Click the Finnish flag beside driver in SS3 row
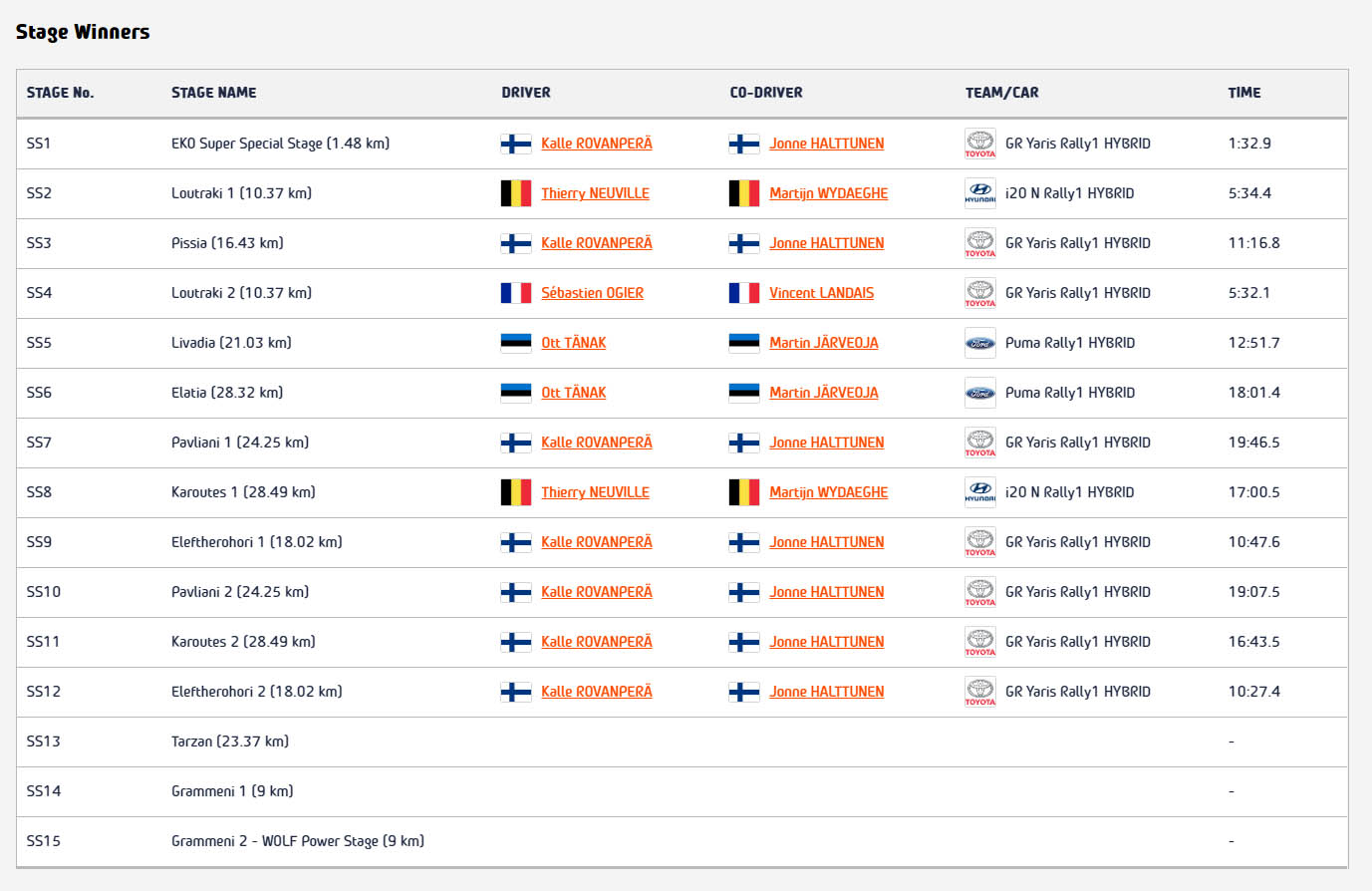 coord(515,243)
